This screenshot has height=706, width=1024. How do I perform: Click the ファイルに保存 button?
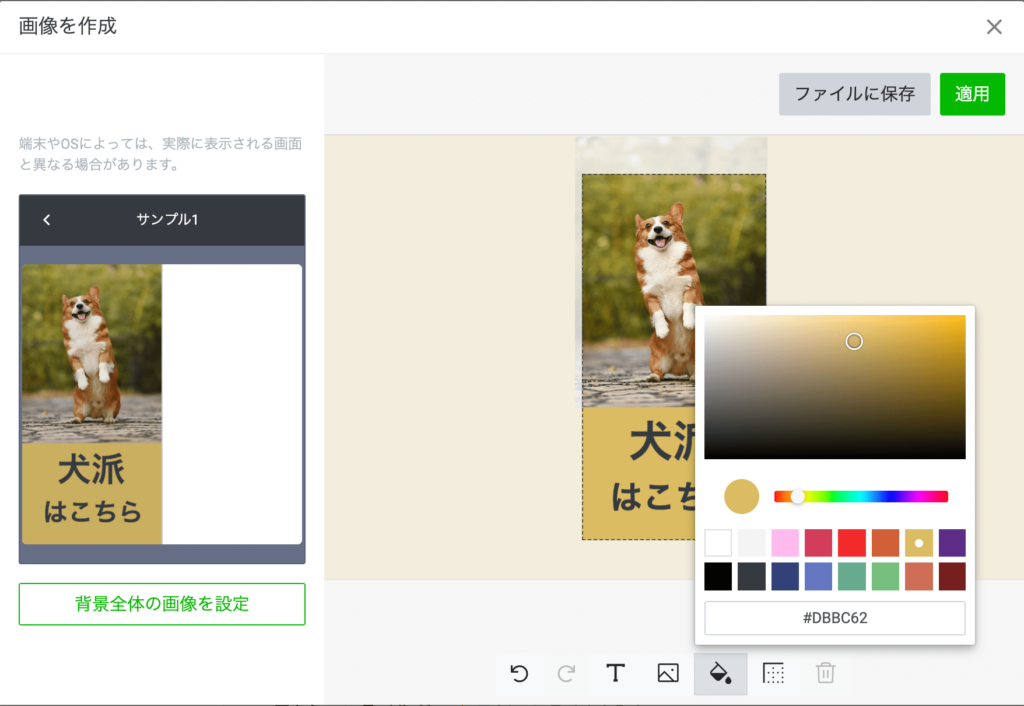coord(854,94)
